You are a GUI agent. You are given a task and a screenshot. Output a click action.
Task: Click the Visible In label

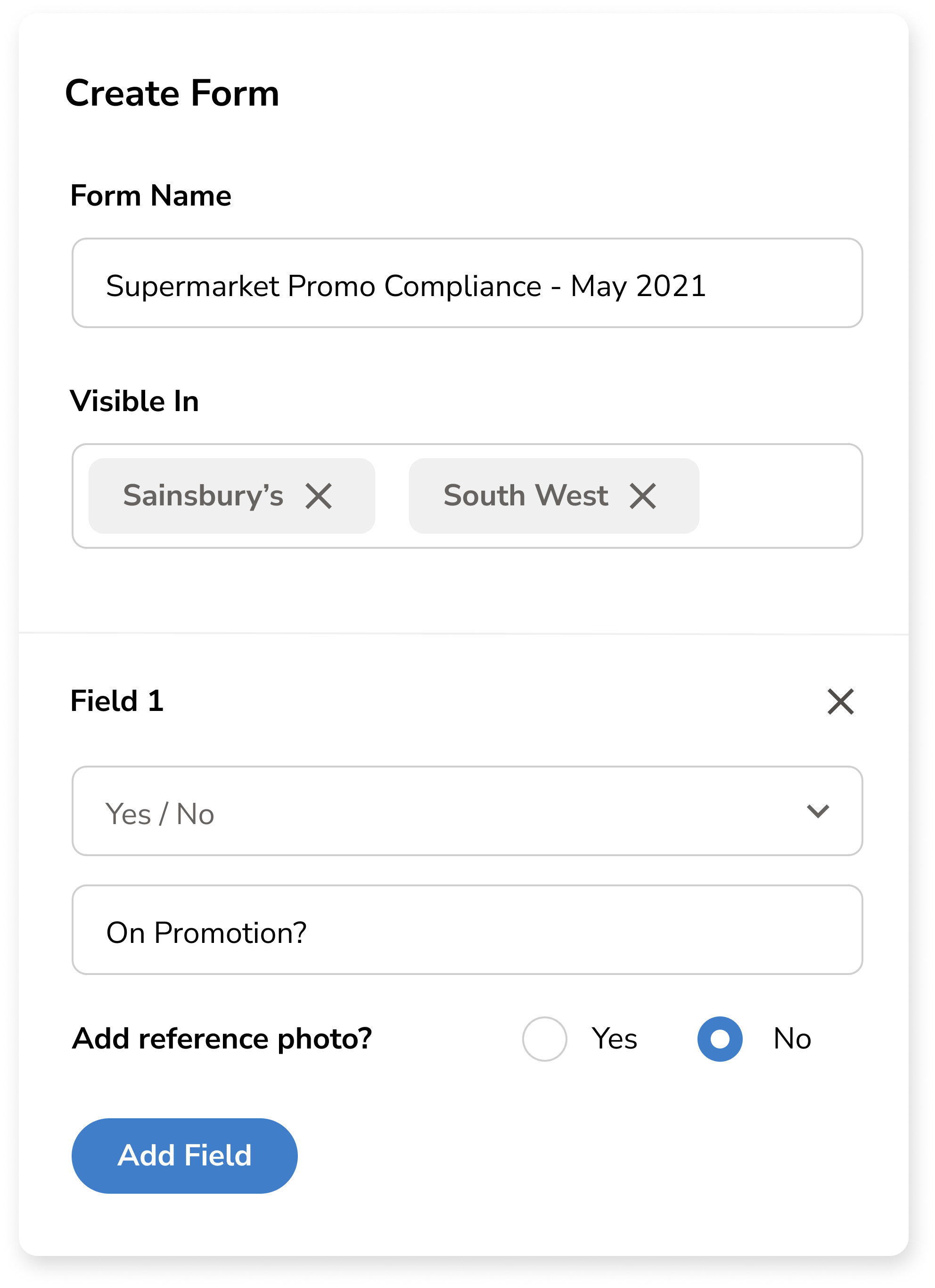click(x=134, y=402)
